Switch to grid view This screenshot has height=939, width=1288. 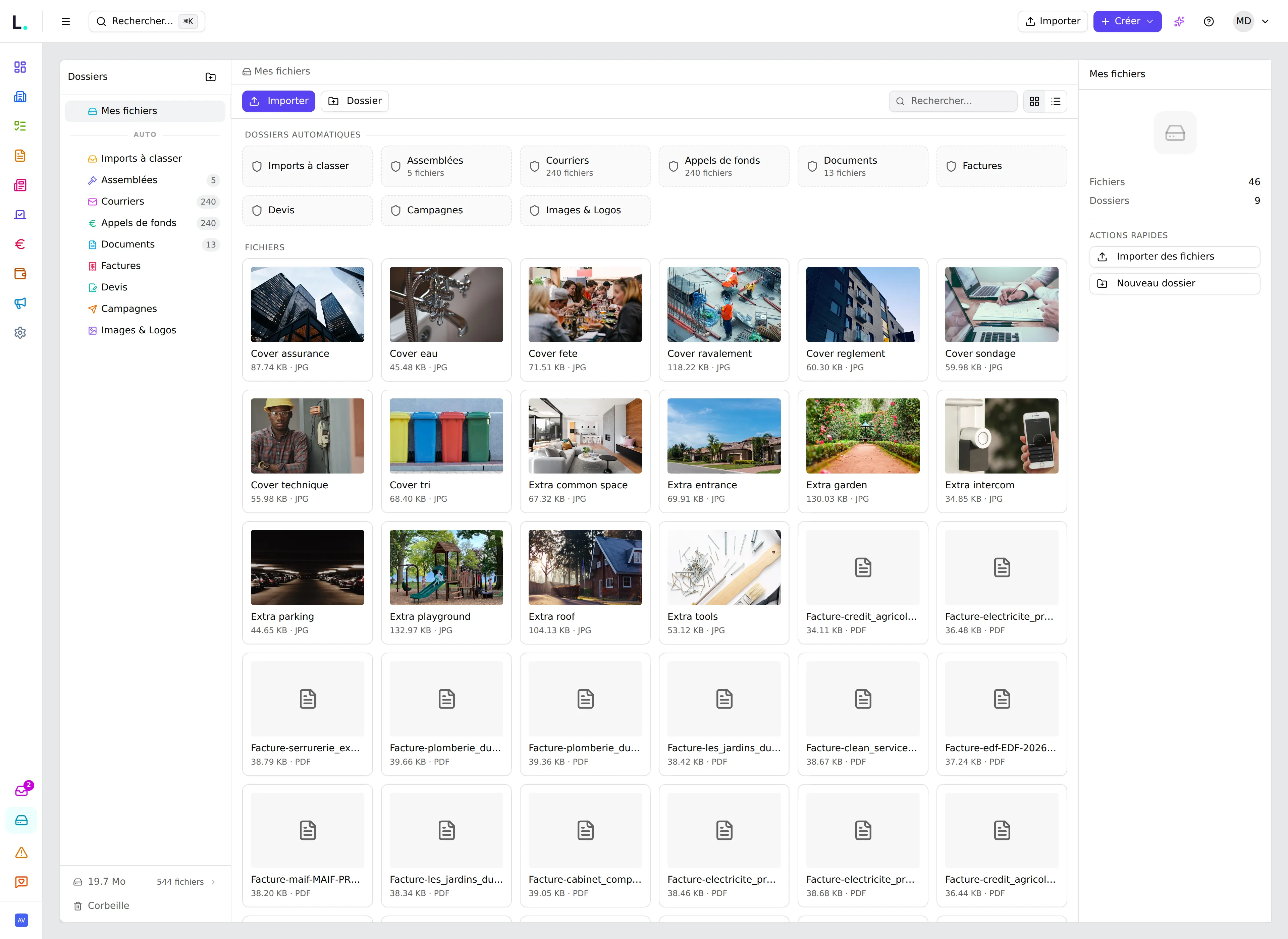tap(1034, 101)
